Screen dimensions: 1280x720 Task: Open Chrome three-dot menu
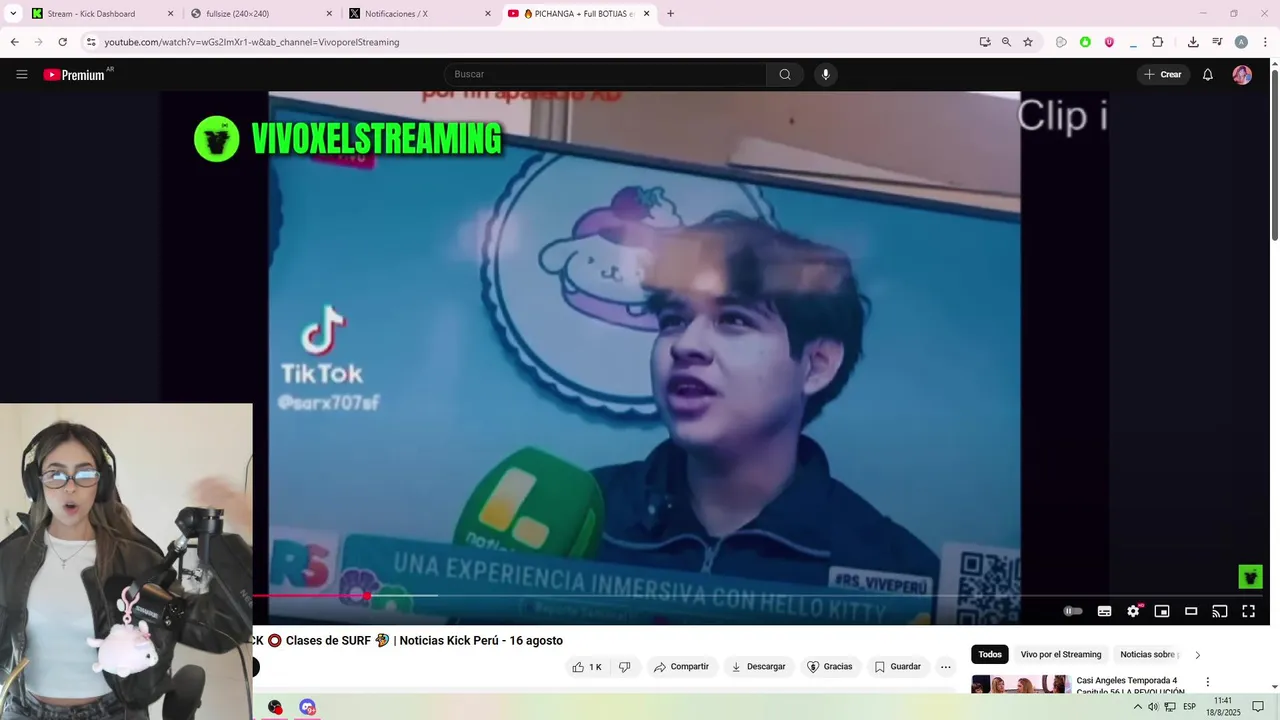(1265, 42)
